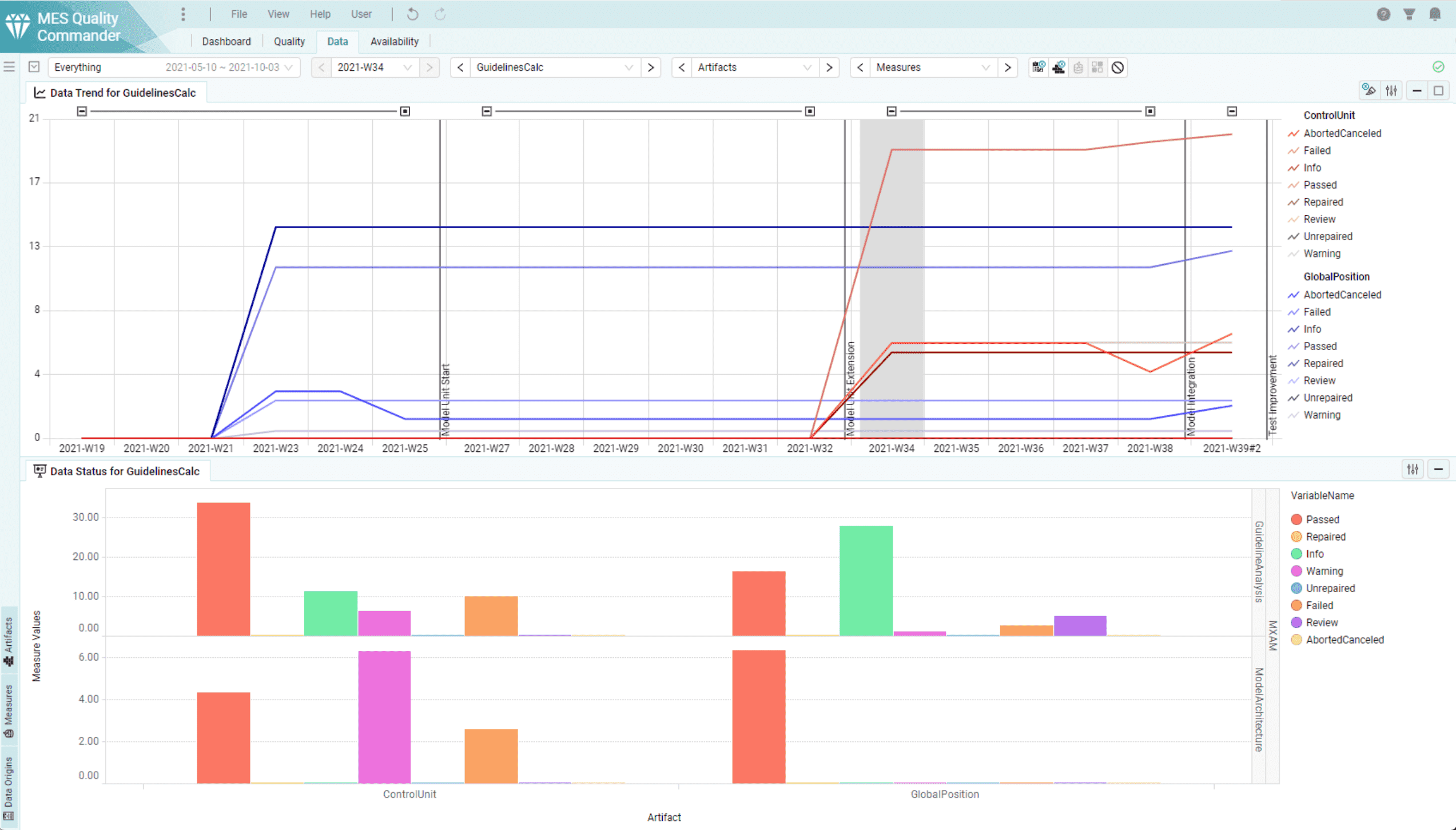Open Data Status chart settings sliders
The height and width of the screenshot is (830, 1456).
click(x=1413, y=470)
